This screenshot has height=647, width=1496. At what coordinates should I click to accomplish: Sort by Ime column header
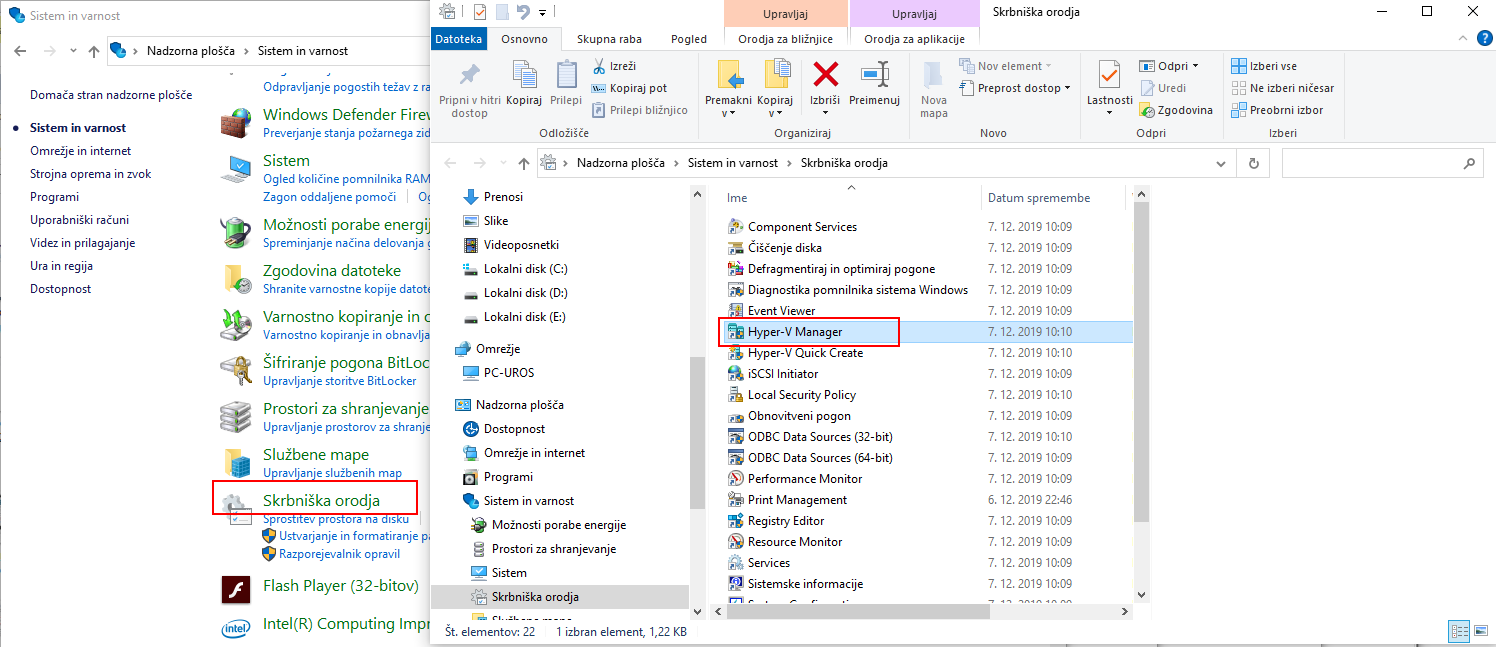pyautogui.click(x=737, y=198)
